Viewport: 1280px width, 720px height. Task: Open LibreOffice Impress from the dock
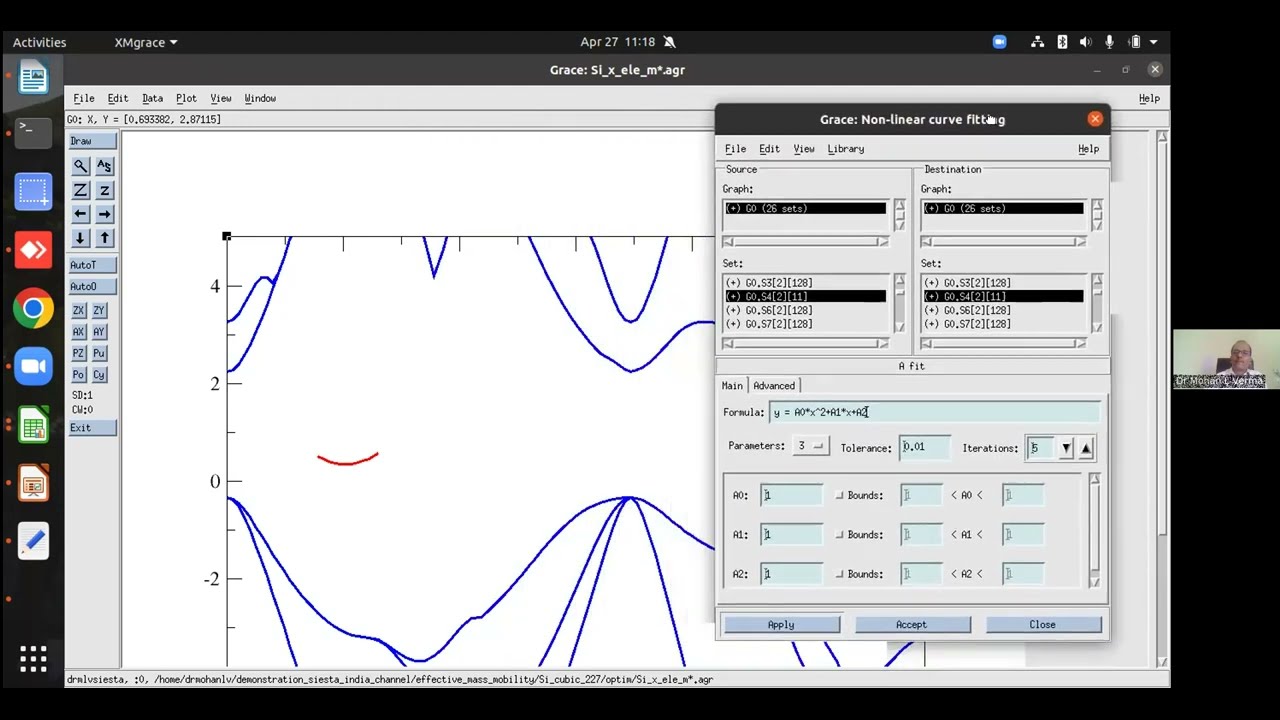33,483
